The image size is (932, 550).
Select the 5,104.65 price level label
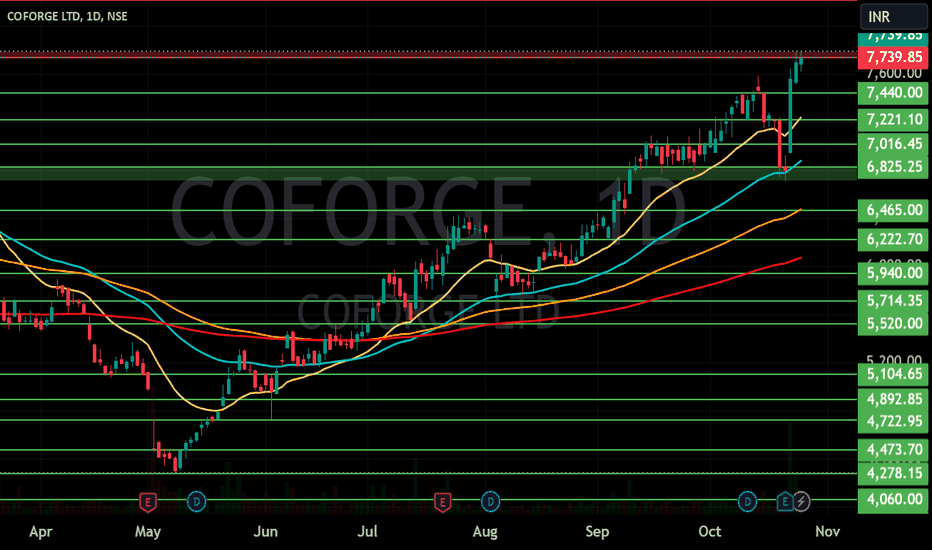tap(893, 374)
